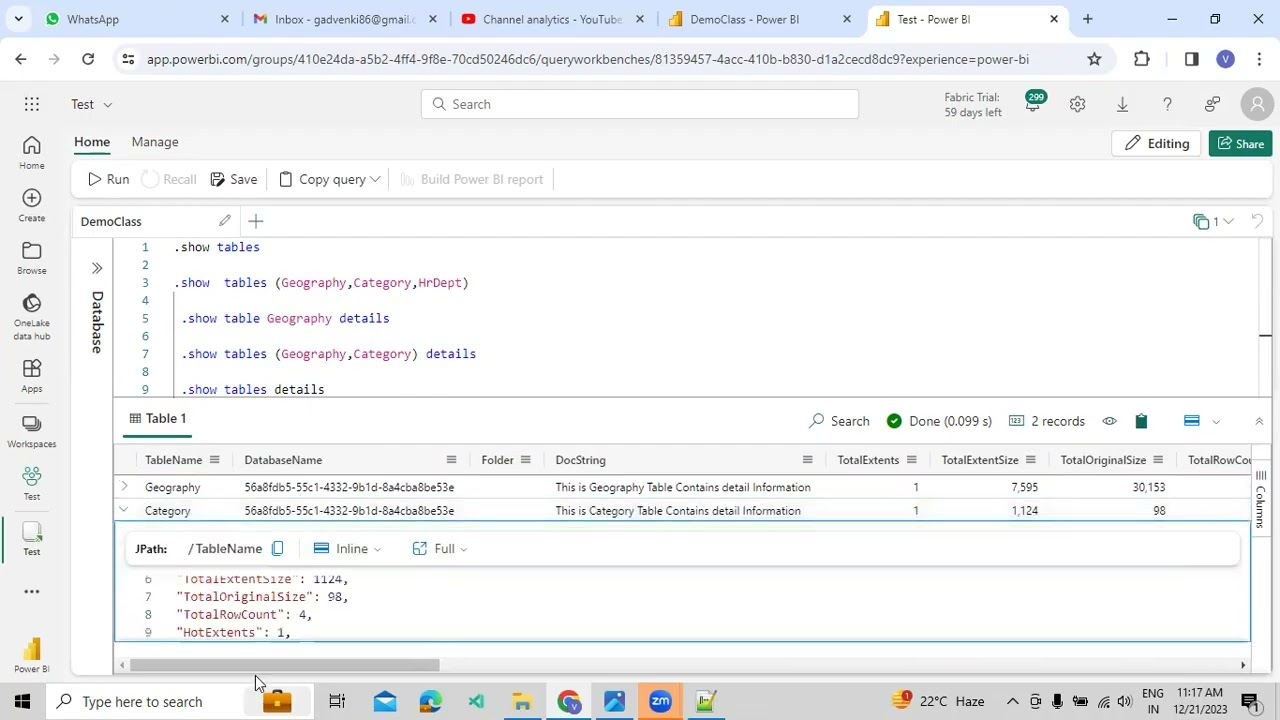Screen dimensions: 1280x720
Task: Click the Share button
Action: [1240, 144]
